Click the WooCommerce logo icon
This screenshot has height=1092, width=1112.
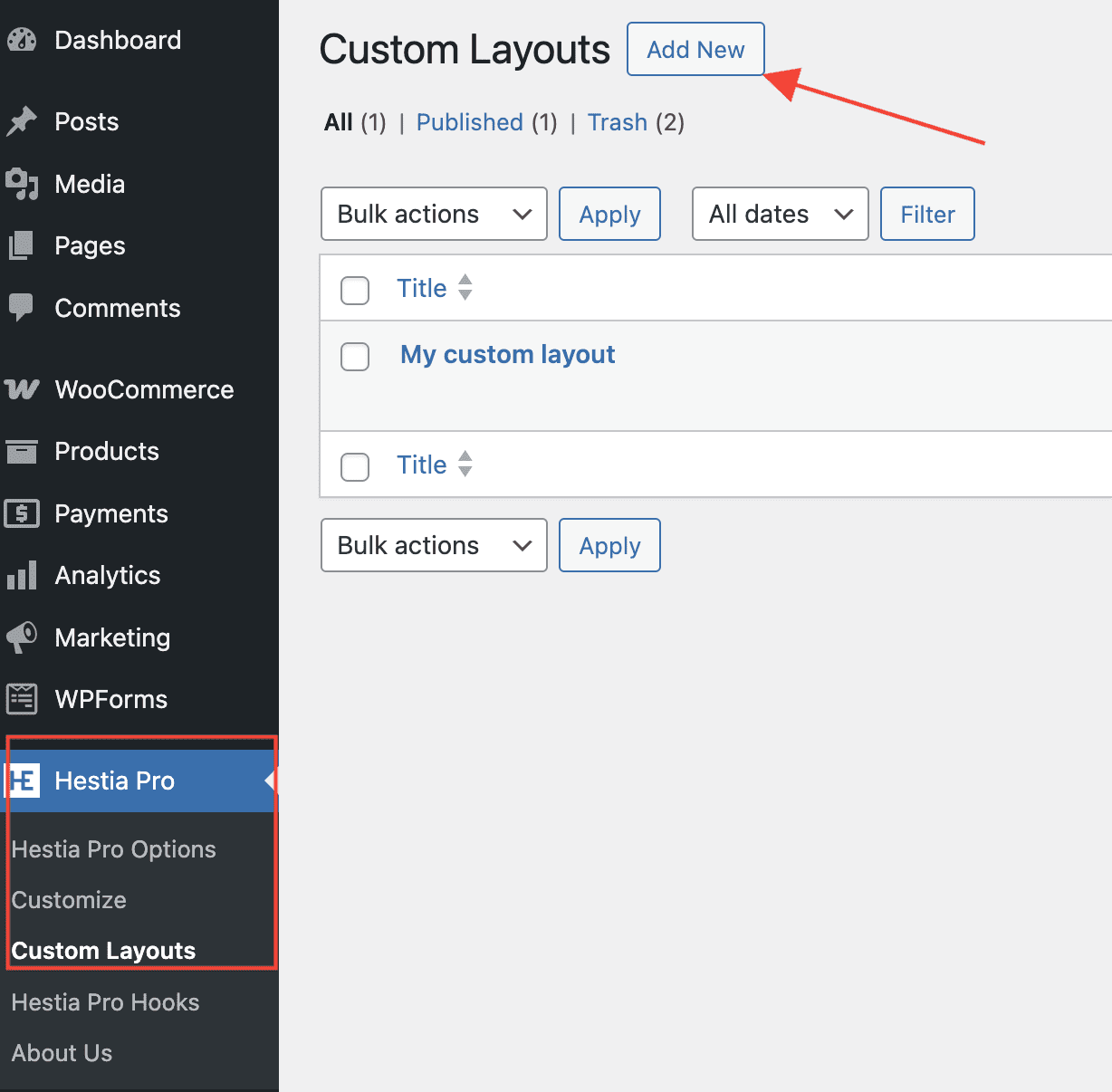[x=22, y=389]
